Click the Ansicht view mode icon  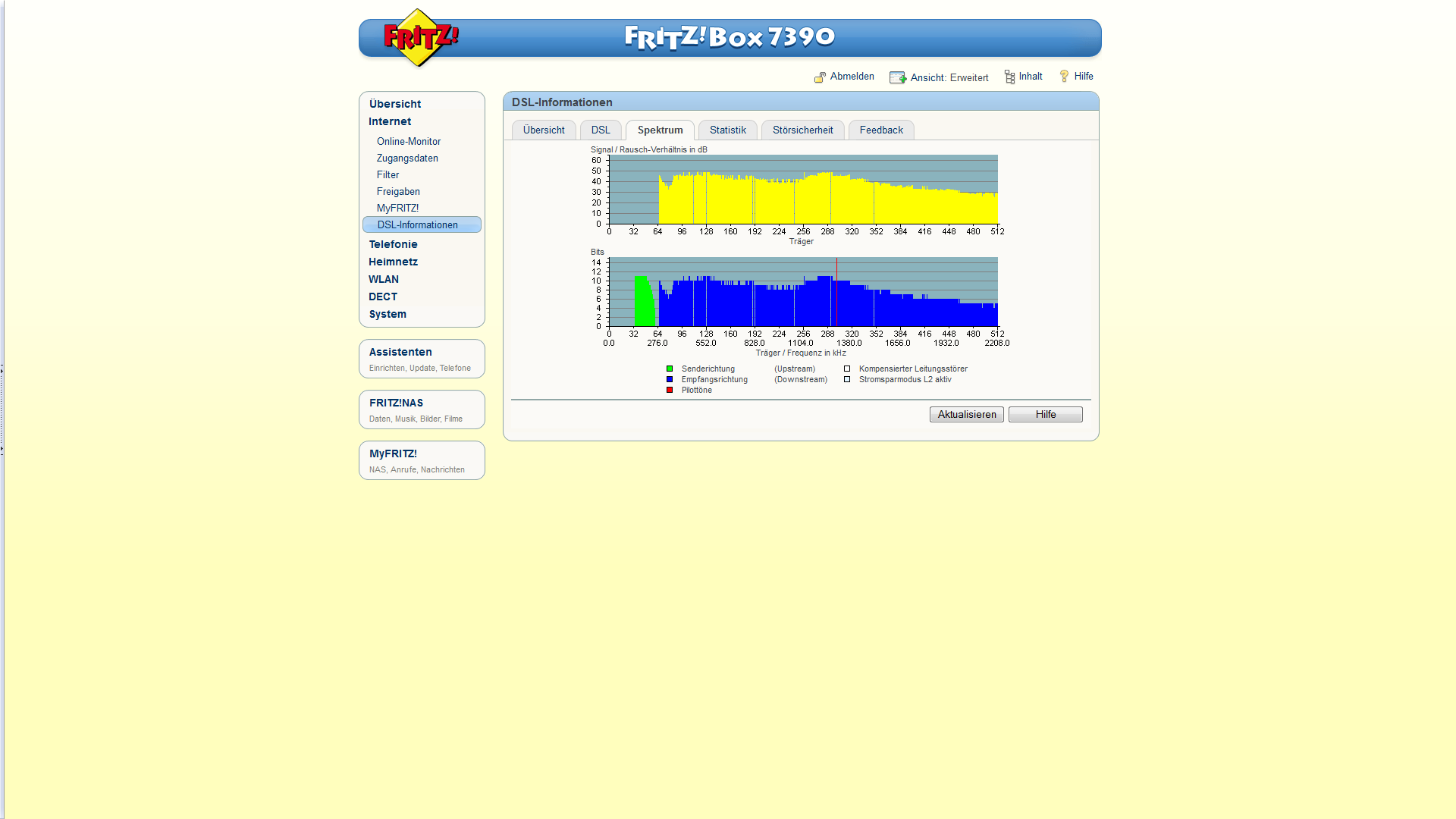click(x=898, y=77)
